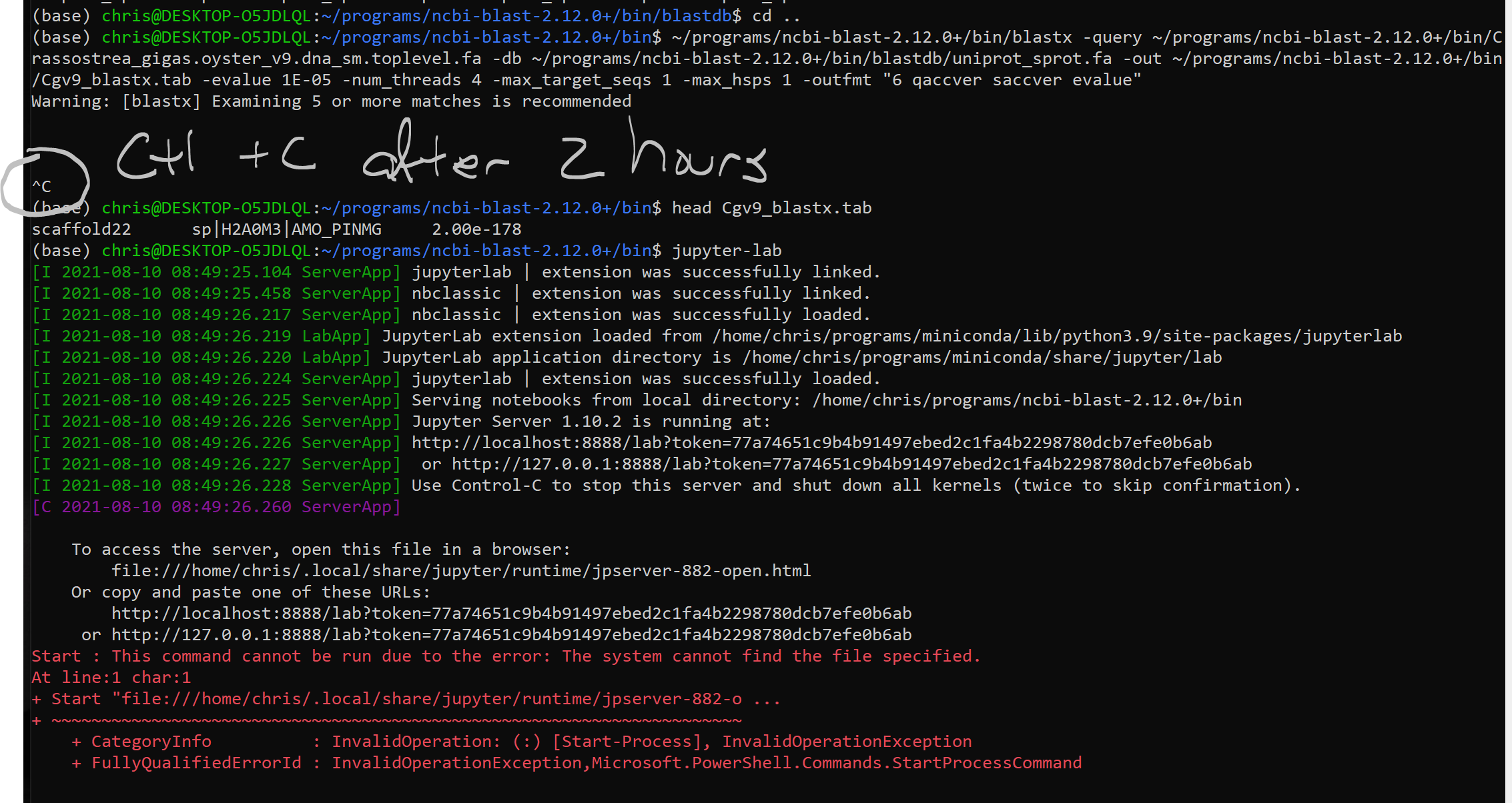Click the file:///home/chris jpserver-882-open.html link
Image resolution: width=1512 pixels, height=803 pixels.
click(x=461, y=571)
